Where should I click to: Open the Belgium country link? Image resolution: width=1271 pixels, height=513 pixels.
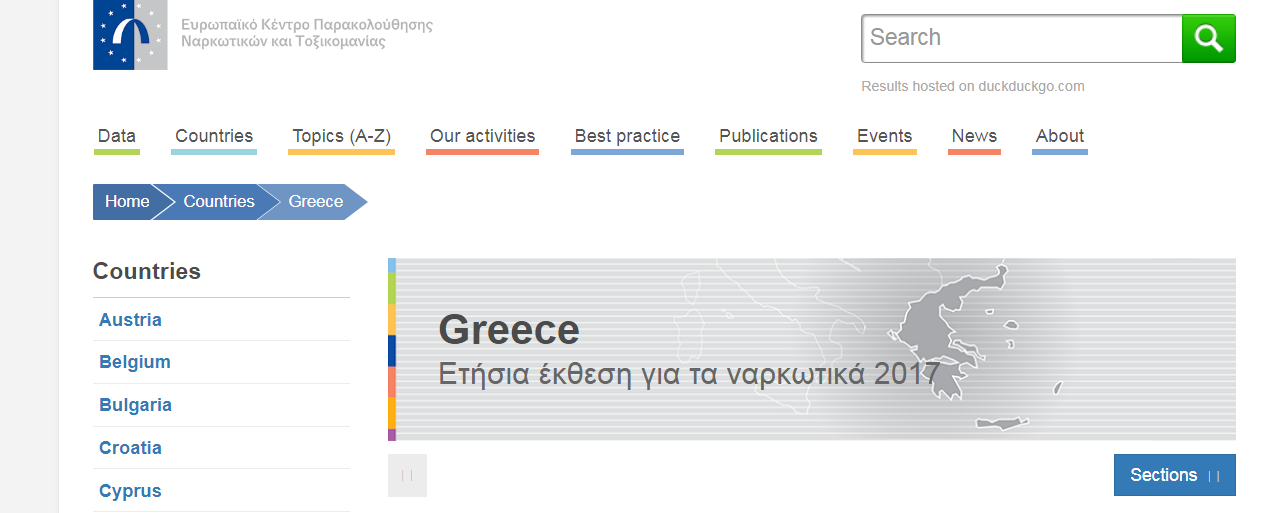pos(135,362)
